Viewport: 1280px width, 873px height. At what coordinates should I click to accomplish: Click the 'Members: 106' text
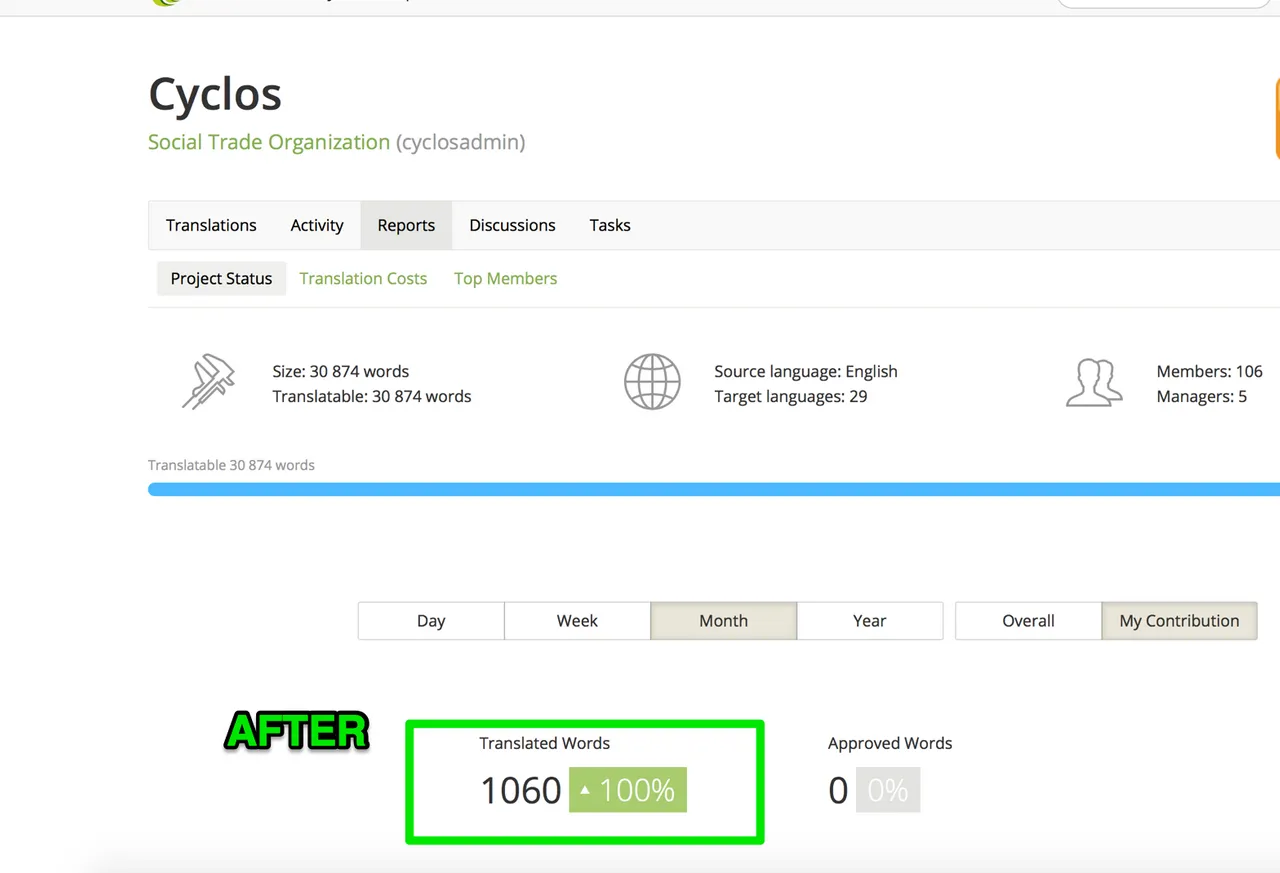(x=1210, y=371)
